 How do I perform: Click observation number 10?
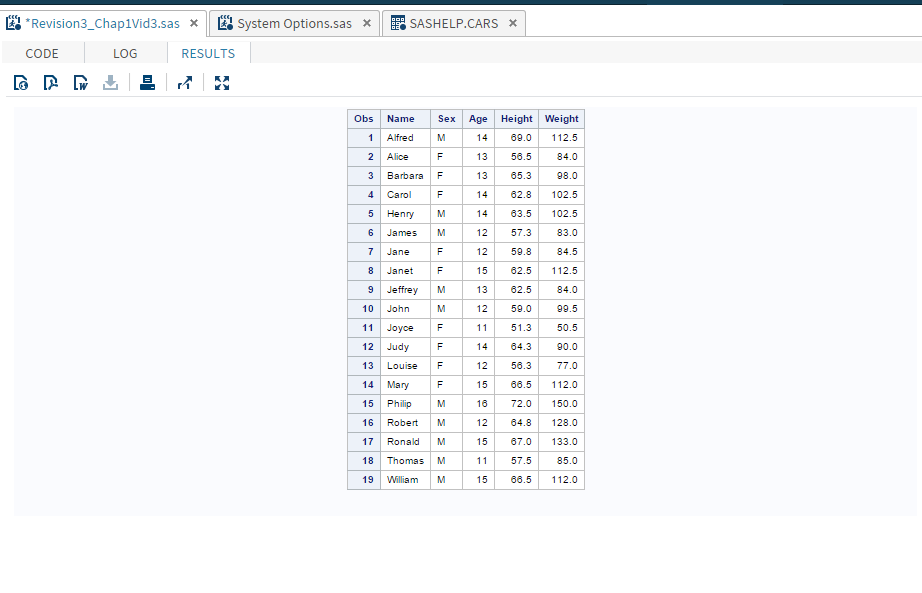tap(364, 309)
